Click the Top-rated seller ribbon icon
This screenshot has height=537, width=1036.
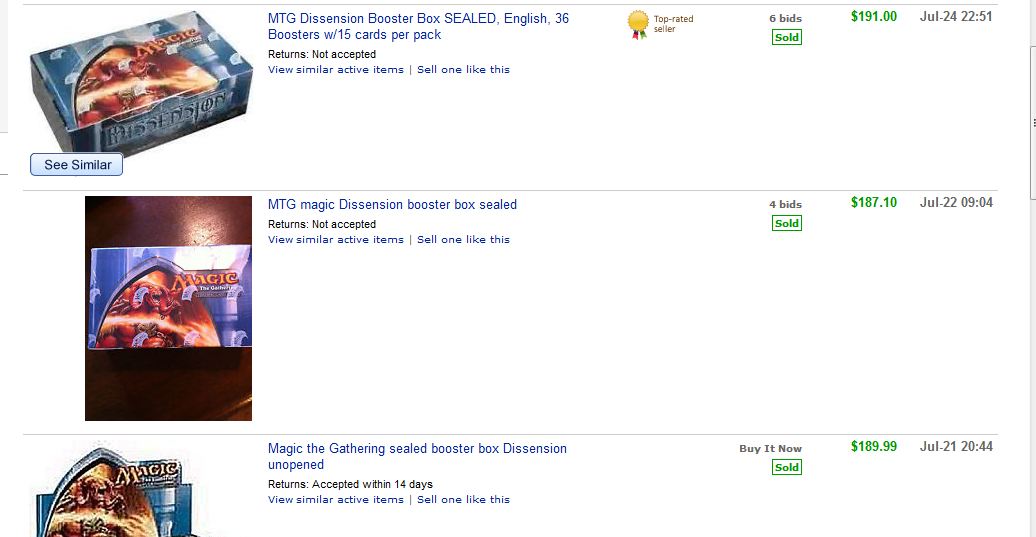[x=637, y=25]
